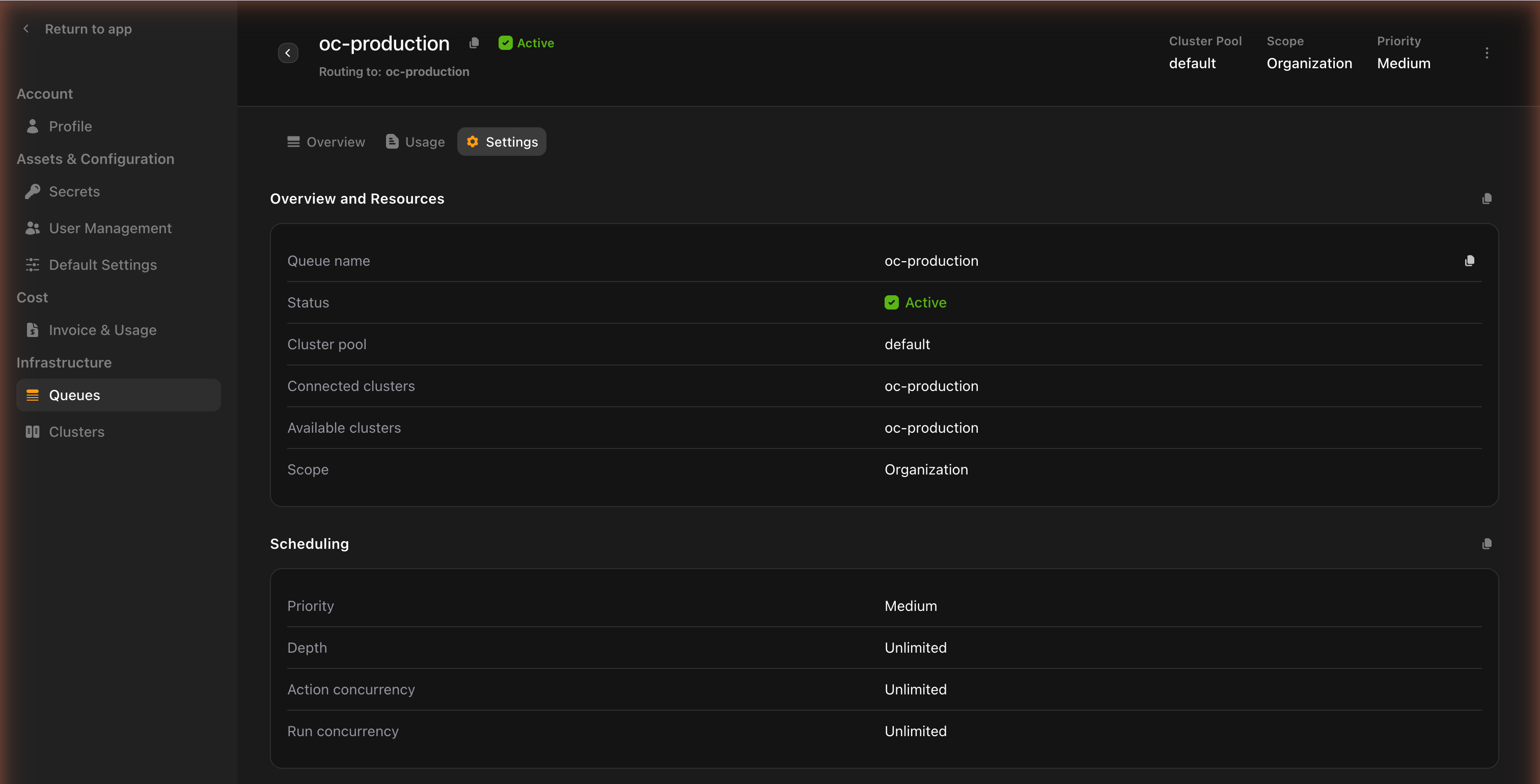Click the Secrets key icon
1540x784 pixels.
point(32,191)
